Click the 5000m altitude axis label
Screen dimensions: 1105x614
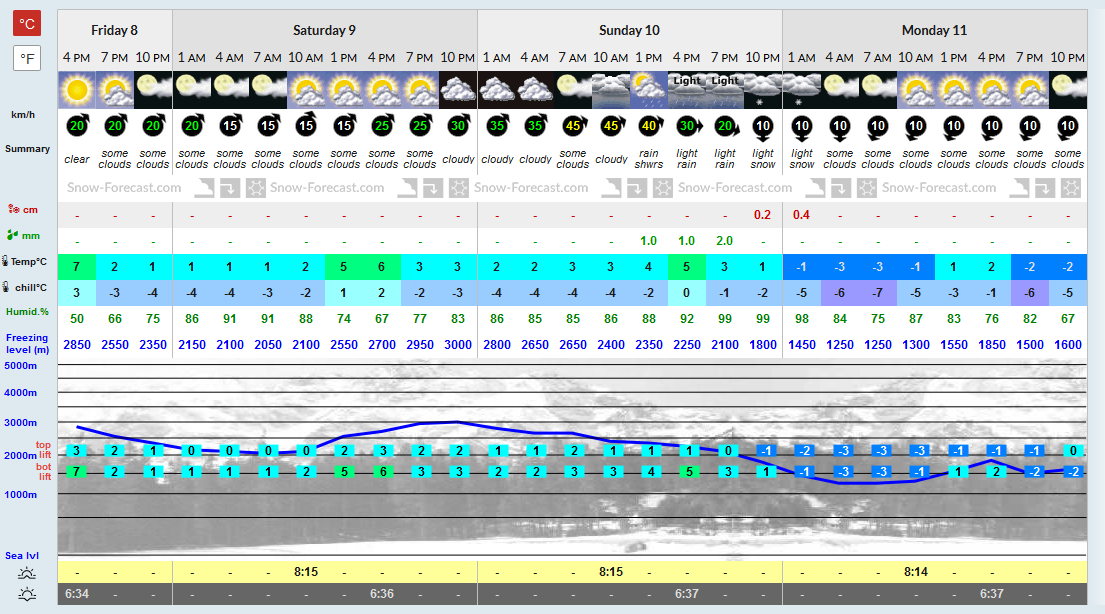click(20, 366)
